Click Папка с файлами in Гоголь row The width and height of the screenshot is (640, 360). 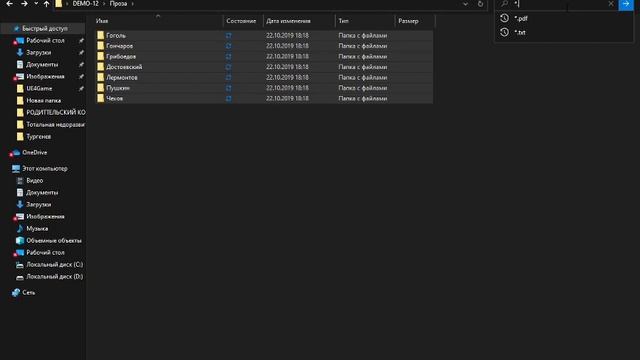362,36
